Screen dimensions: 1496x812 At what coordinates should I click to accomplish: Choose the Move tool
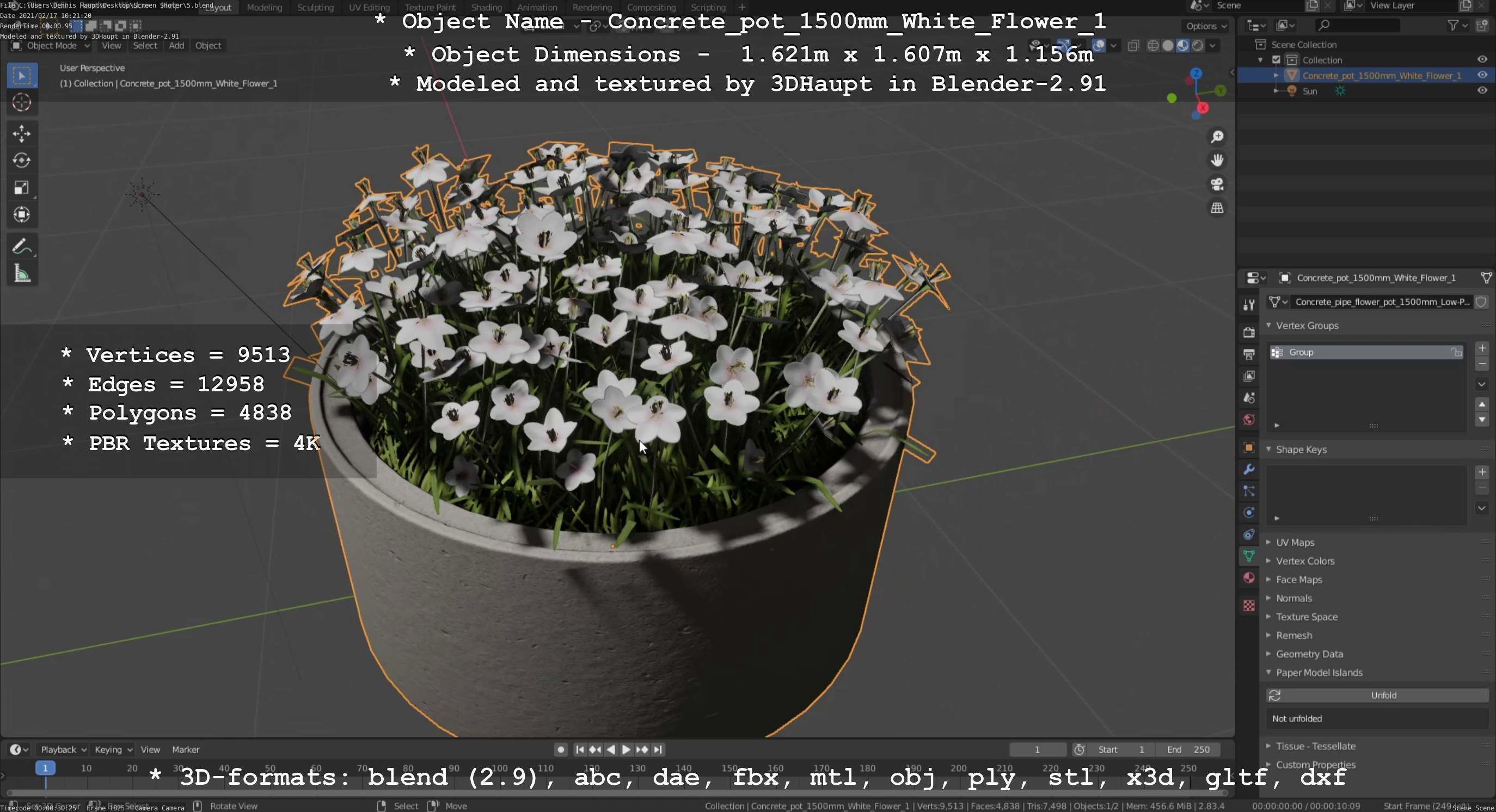[22, 133]
